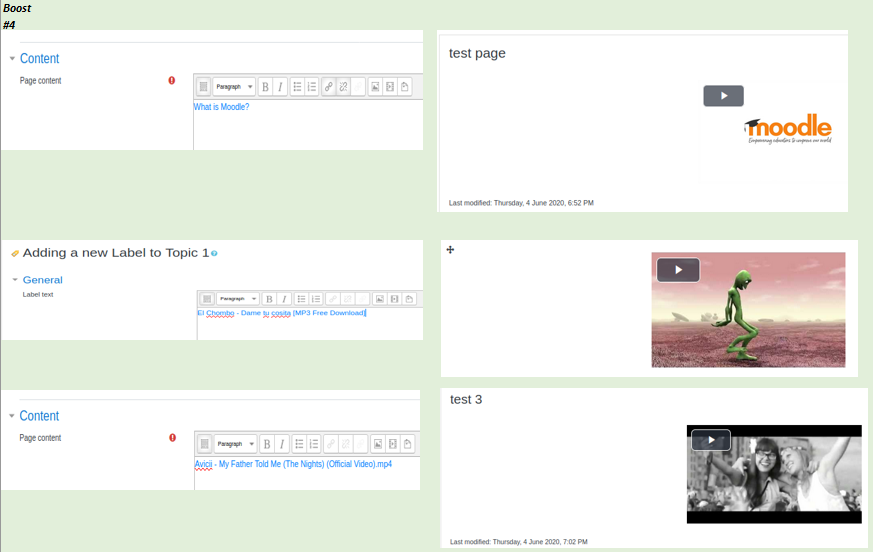Open manage files in Label text editor
The height and width of the screenshot is (552, 873).
409,299
